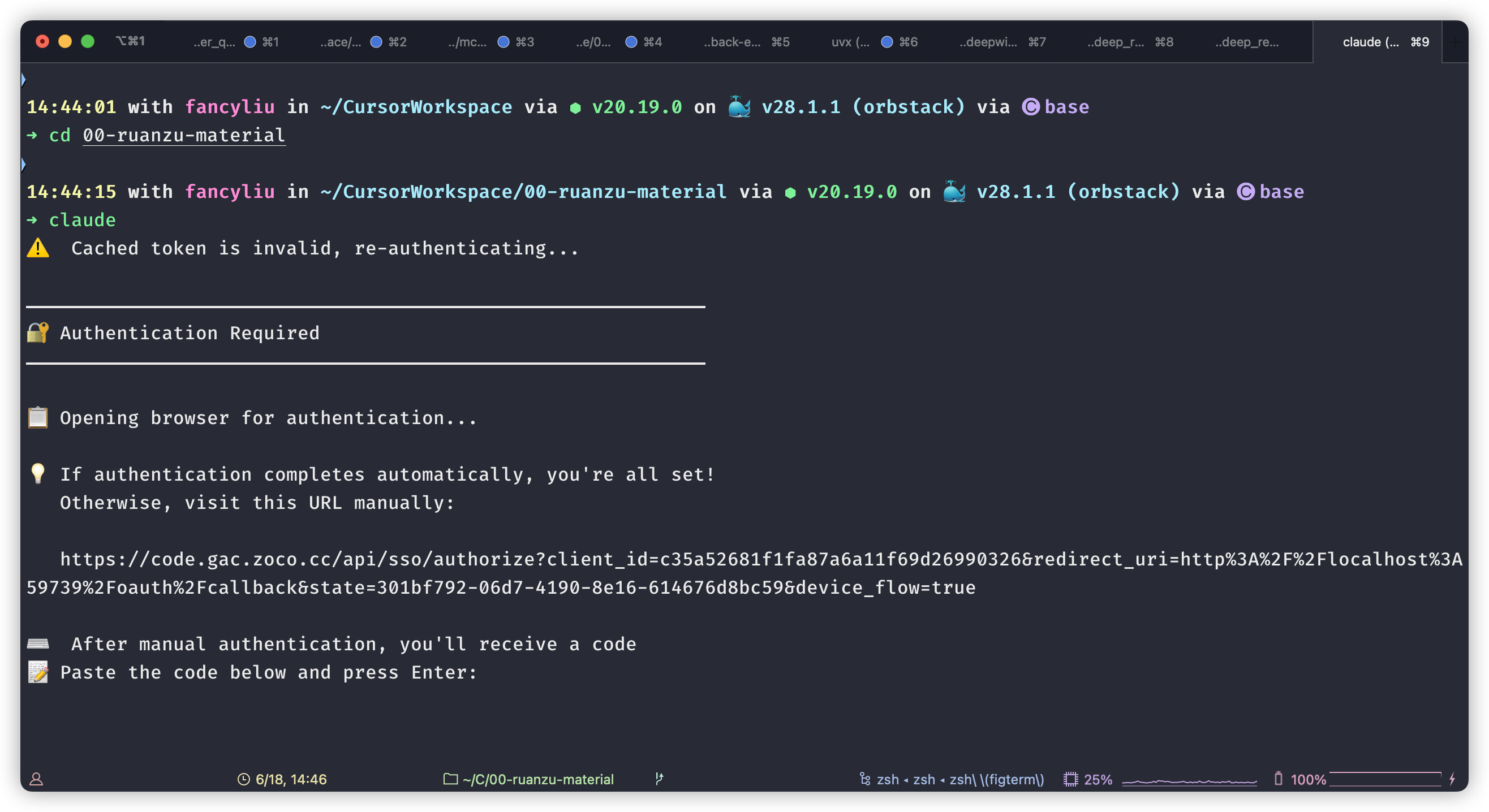Switch to the uvx tab
This screenshot has height=812, width=1489.
coord(850,42)
